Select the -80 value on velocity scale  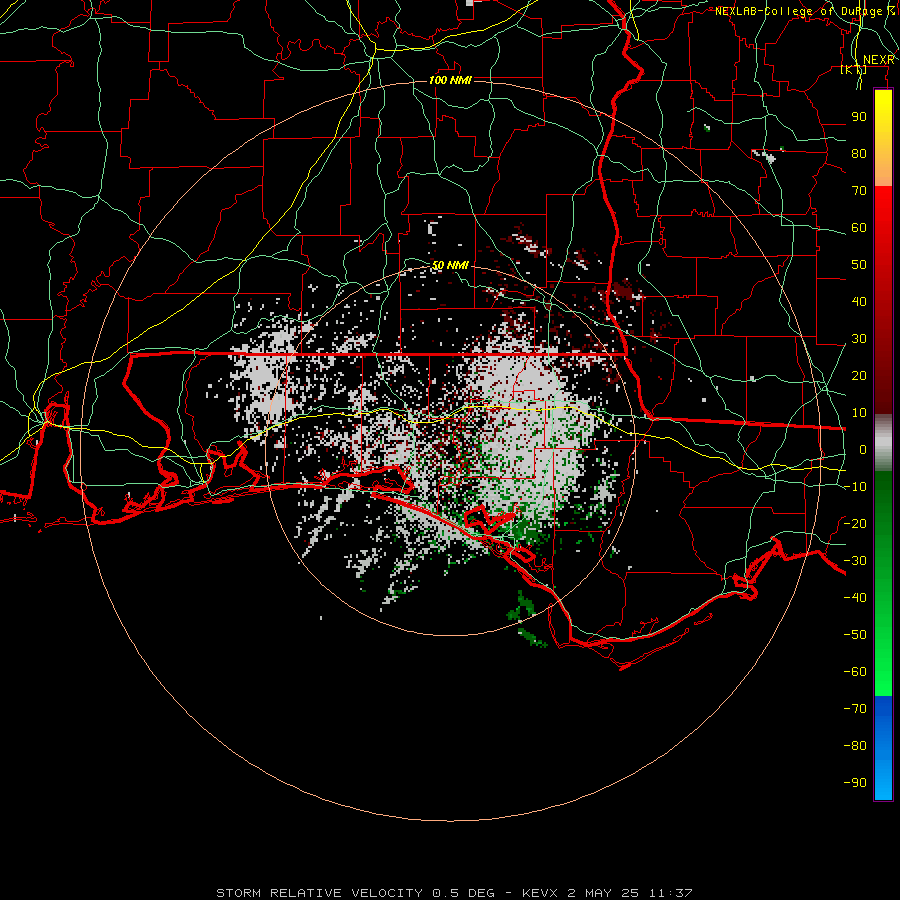855,746
